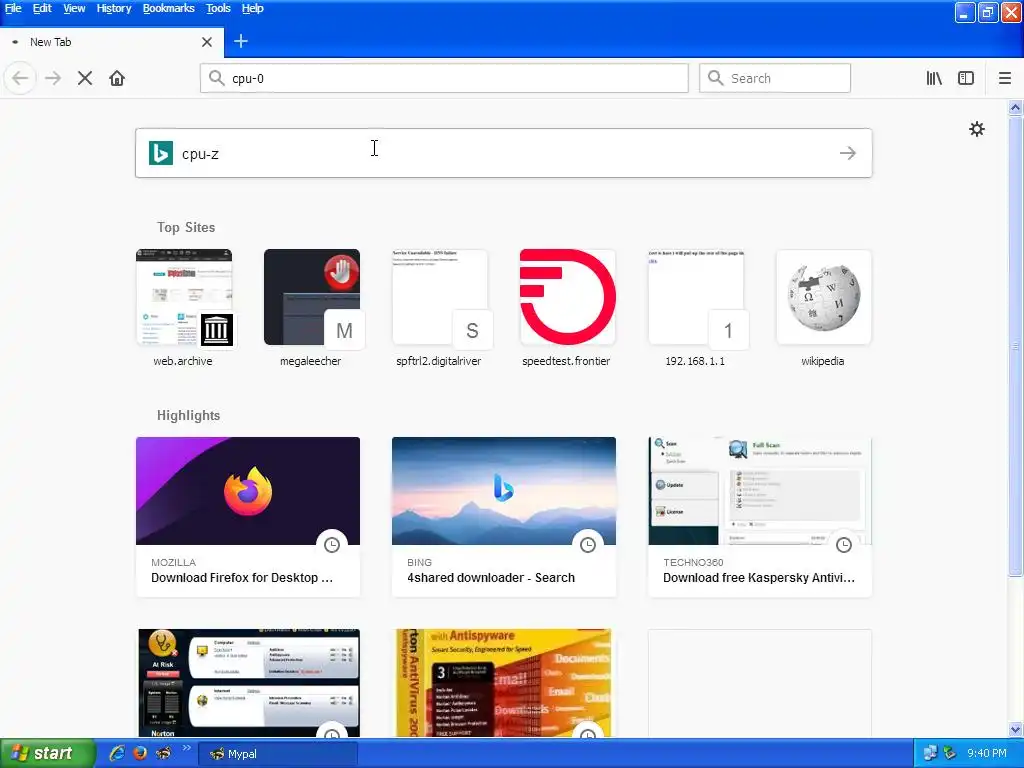Show sidebars using the sidebar icon
Viewport: 1024px width, 768px height.
[x=966, y=78]
